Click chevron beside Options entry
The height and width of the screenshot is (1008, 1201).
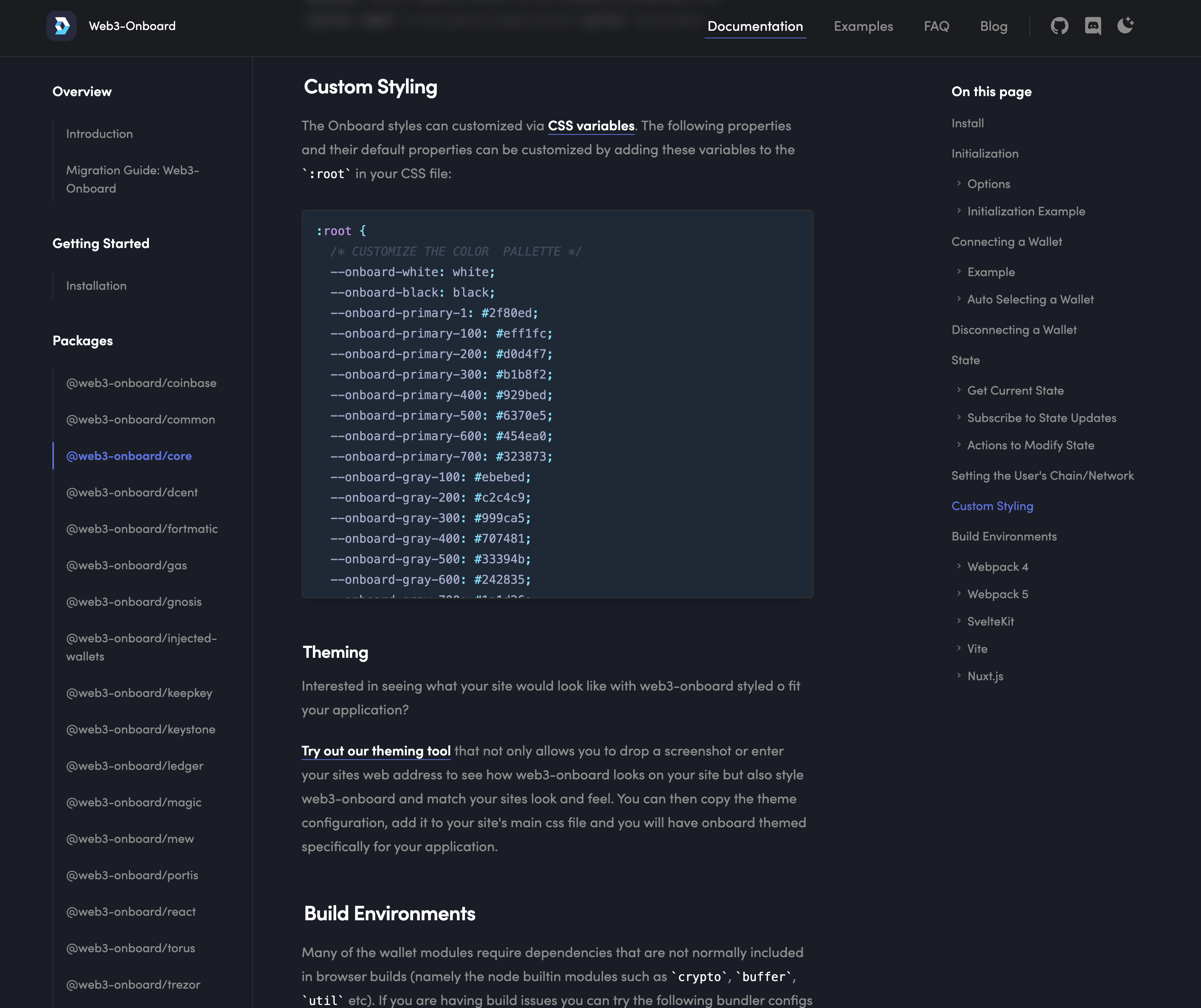pyautogui.click(x=959, y=183)
